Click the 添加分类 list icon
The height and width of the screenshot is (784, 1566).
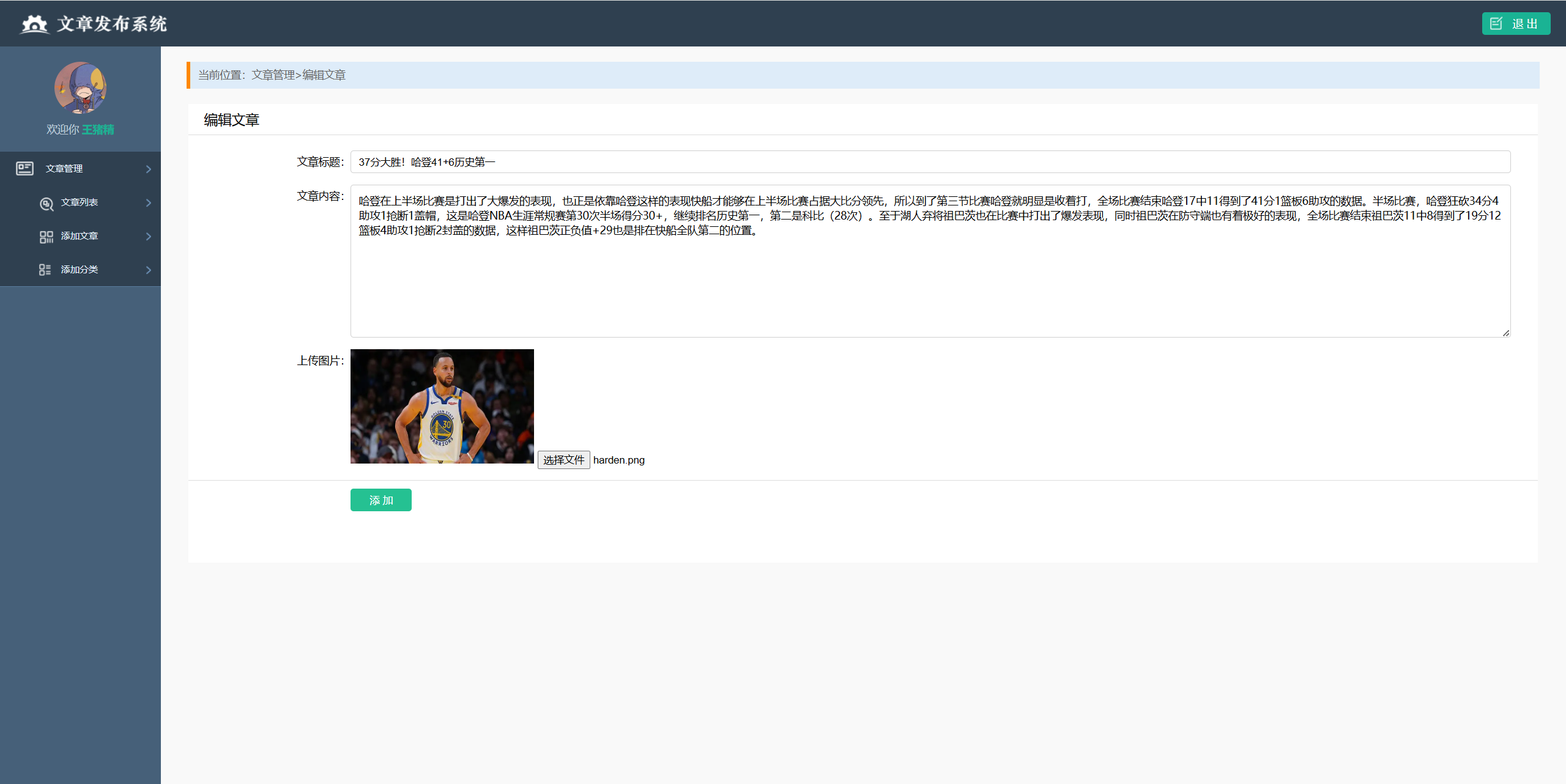click(45, 270)
